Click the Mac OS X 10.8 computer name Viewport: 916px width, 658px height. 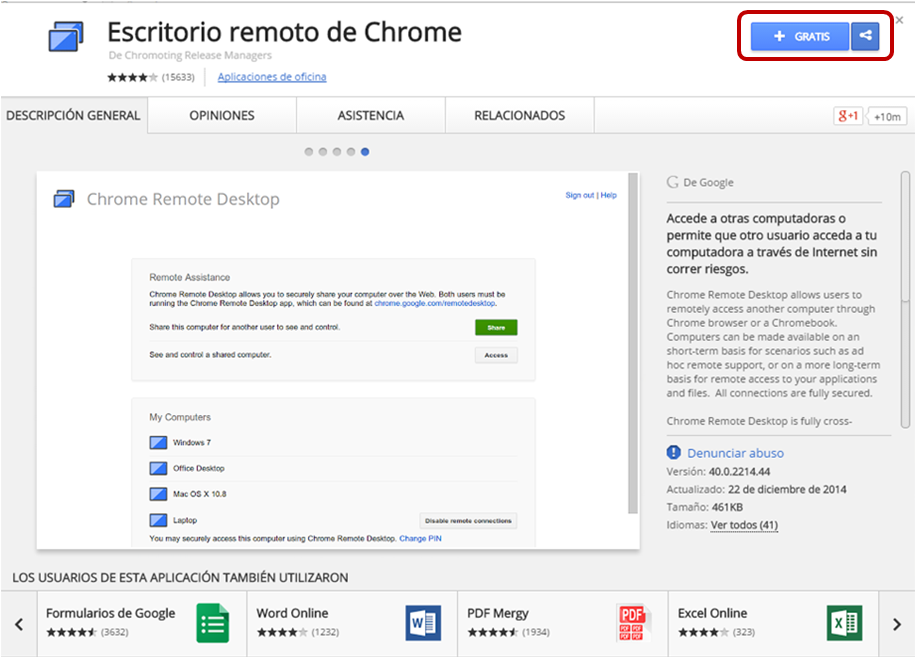click(199, 494)
